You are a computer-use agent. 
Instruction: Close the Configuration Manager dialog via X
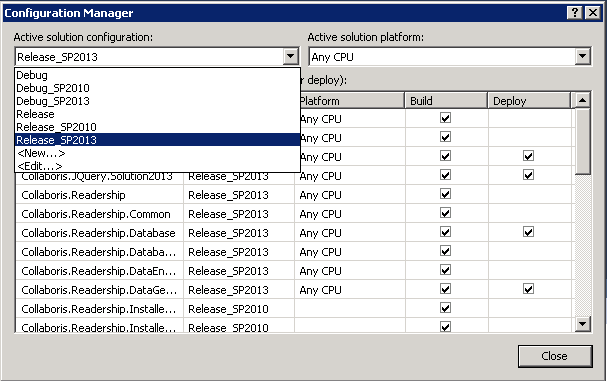click(593, 13)
